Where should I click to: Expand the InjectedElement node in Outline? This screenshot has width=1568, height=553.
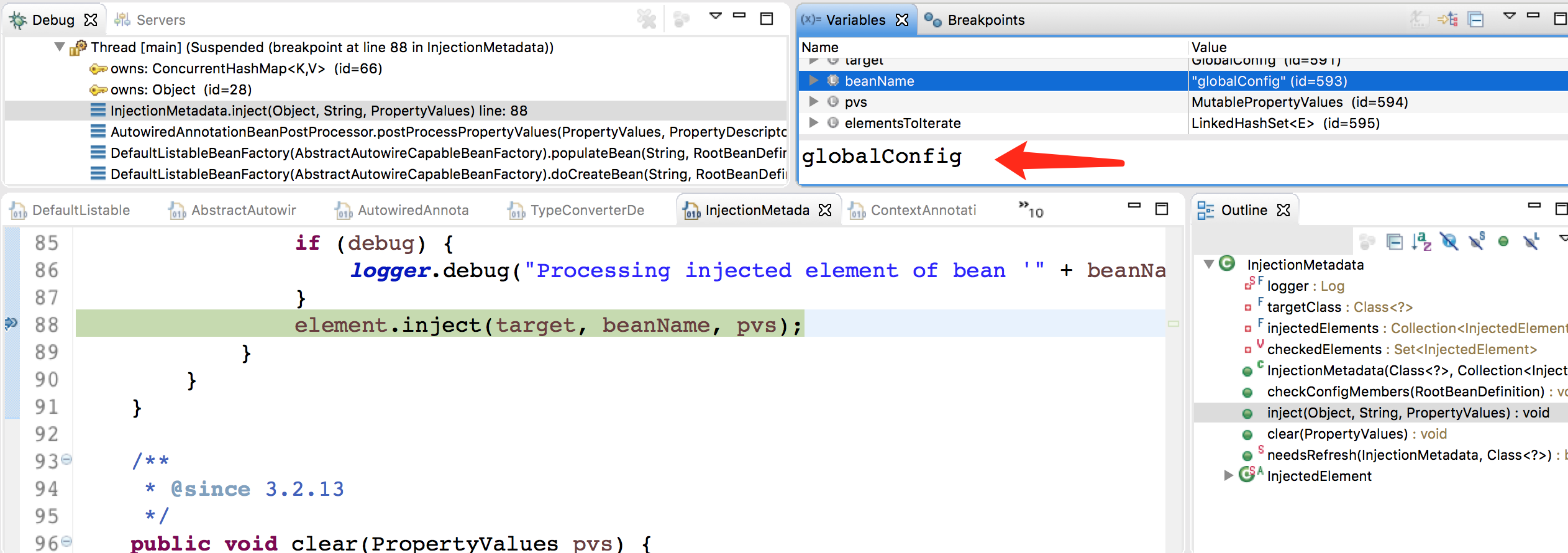[x=1228, y=475]
